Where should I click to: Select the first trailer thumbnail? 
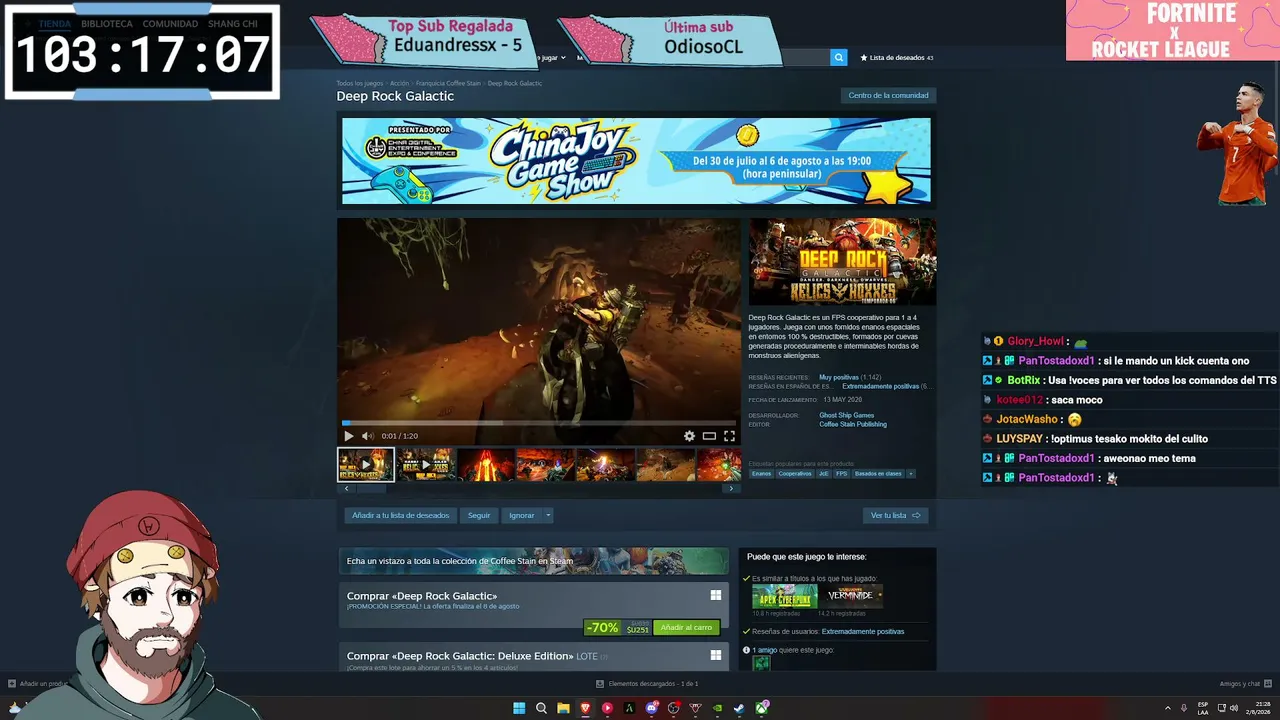click(366, 465)
